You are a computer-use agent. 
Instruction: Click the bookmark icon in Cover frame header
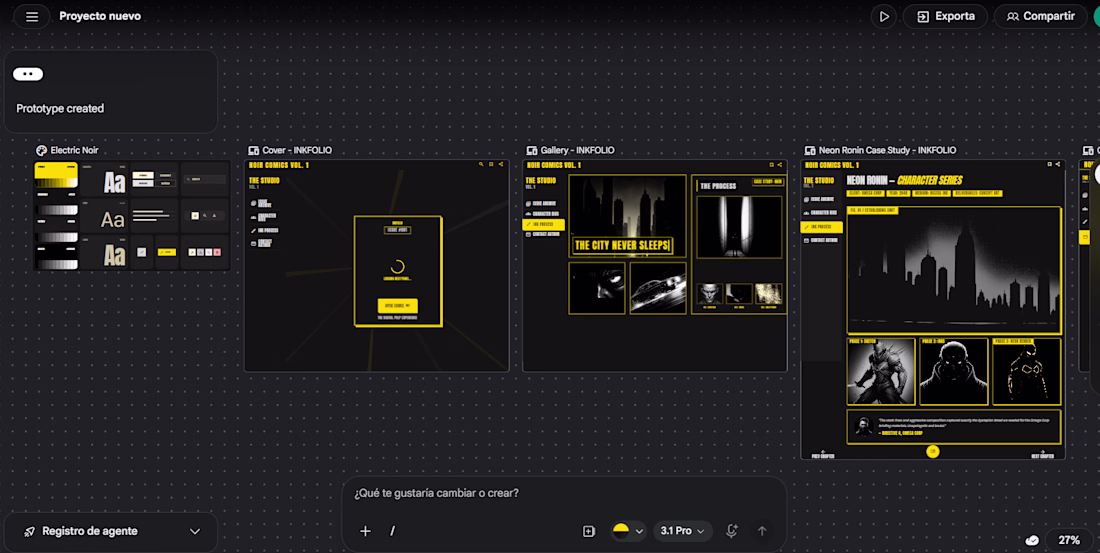click(491, 165)
